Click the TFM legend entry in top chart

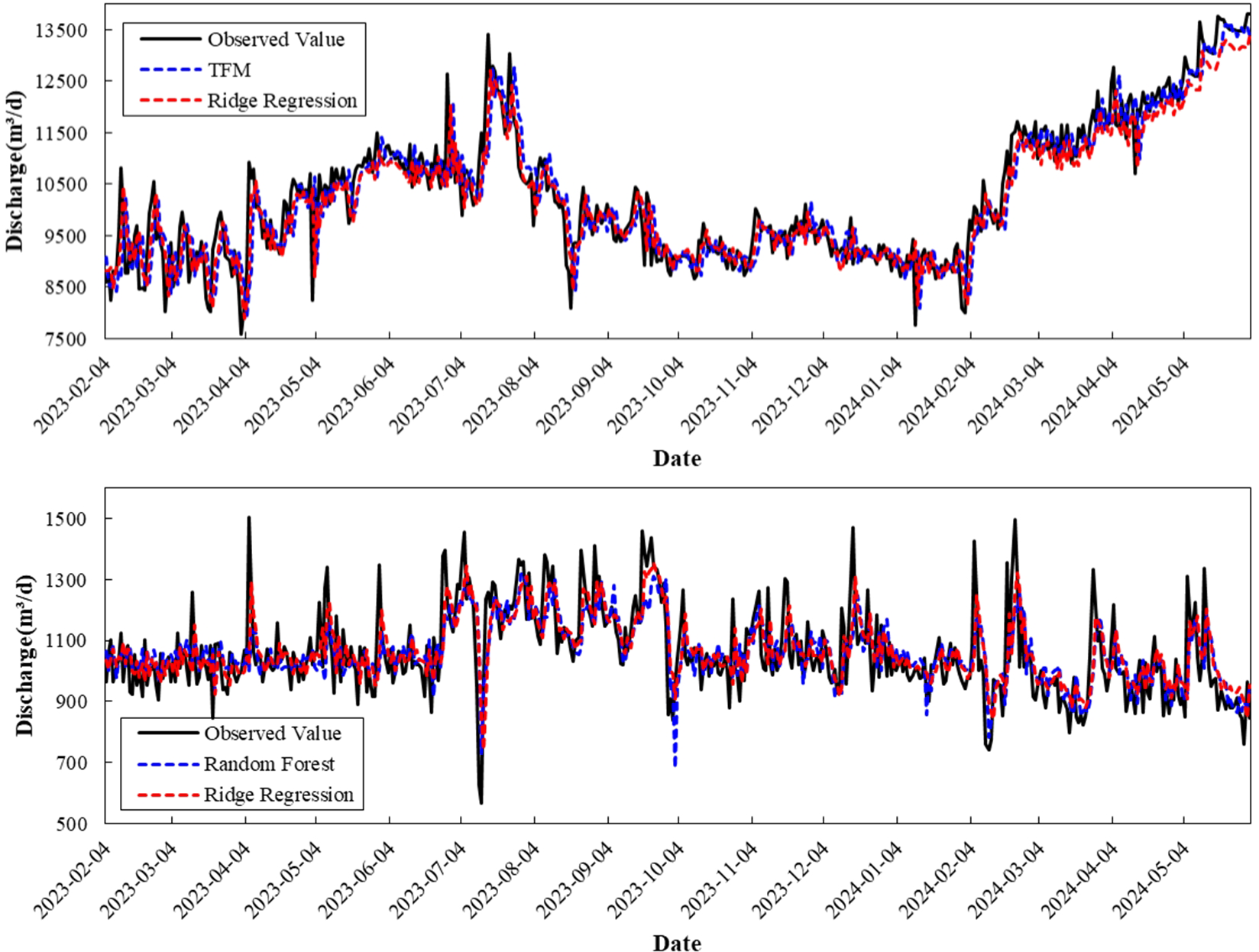tap(229, 70)
